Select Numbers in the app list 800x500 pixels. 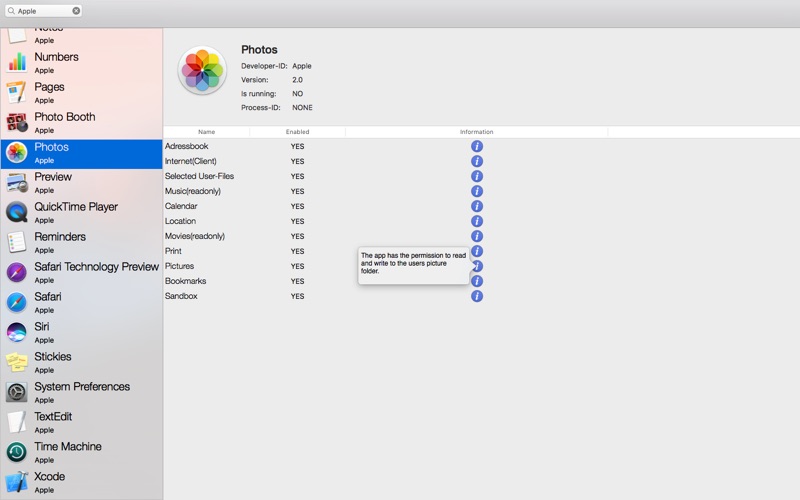pos(82,62)
